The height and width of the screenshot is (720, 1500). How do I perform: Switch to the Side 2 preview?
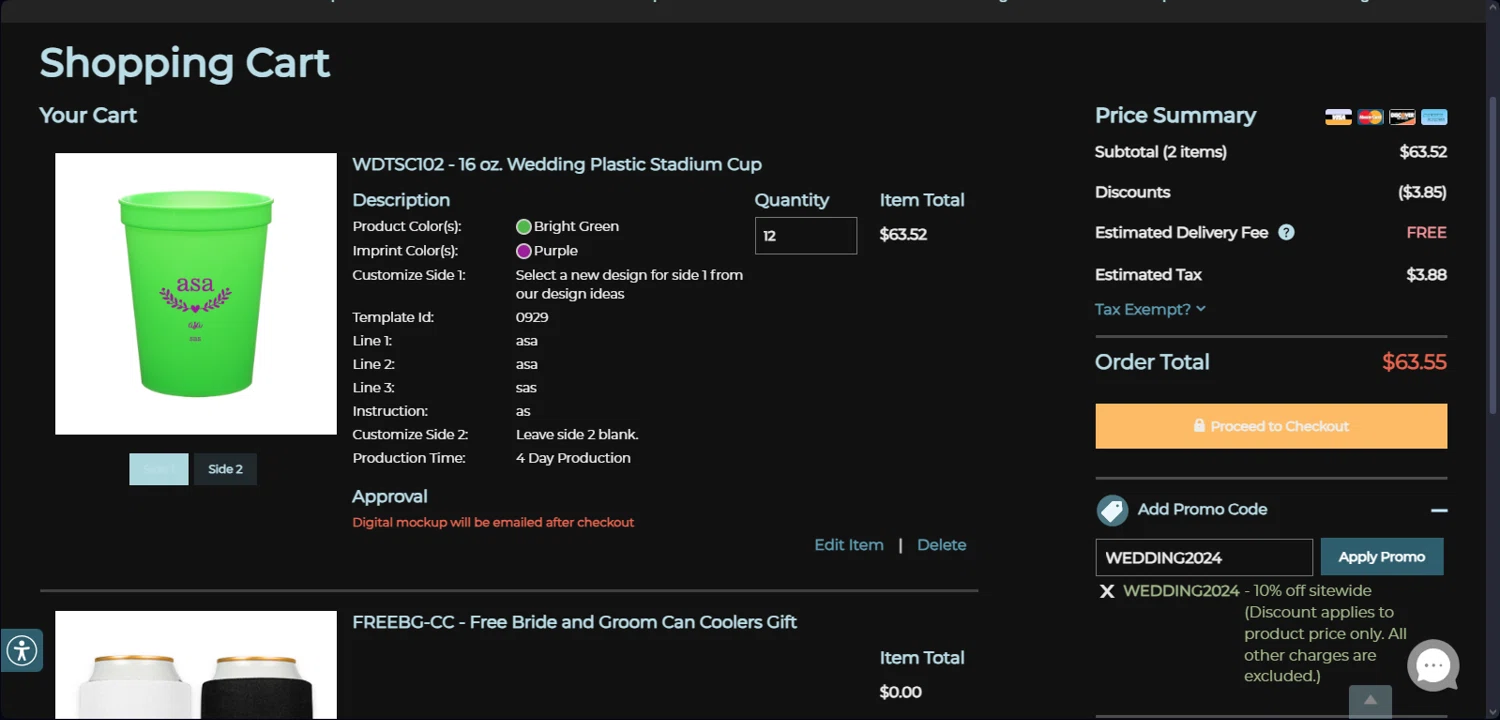(x=225, y=469)
